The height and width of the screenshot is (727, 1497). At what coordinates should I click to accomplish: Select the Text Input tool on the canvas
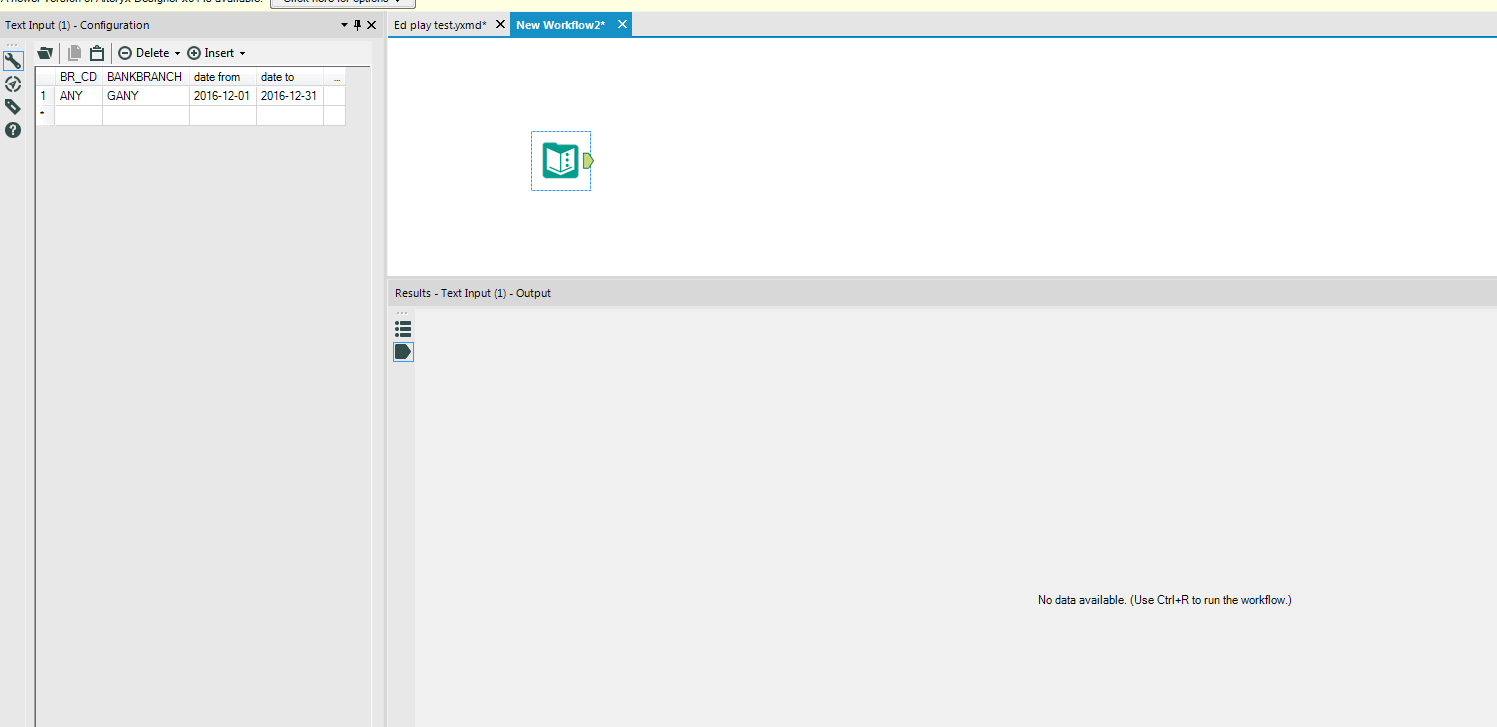click(x=560, y=160)
